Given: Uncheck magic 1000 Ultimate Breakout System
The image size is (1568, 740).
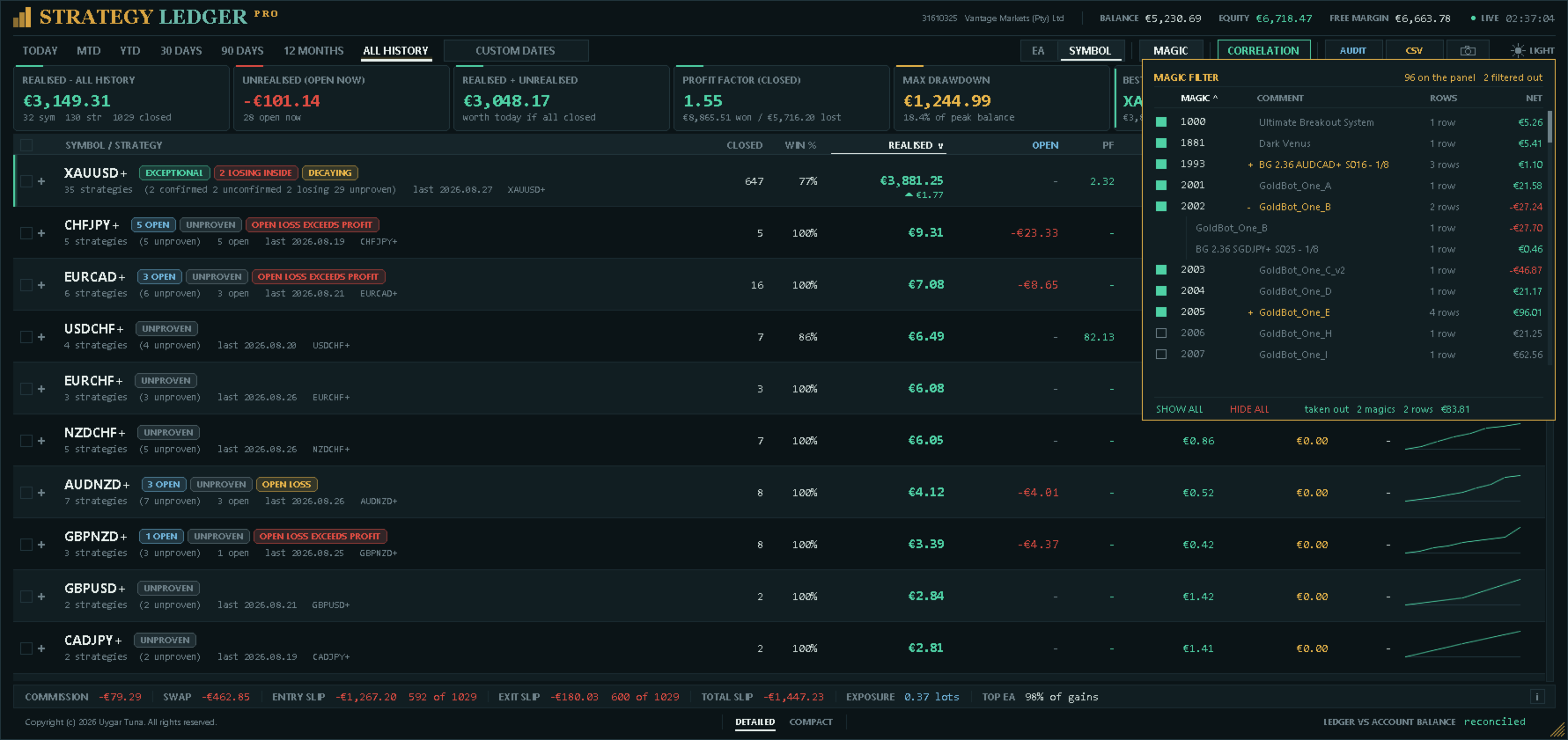Looking at the screenshot, I should [x=1161, y=122].
